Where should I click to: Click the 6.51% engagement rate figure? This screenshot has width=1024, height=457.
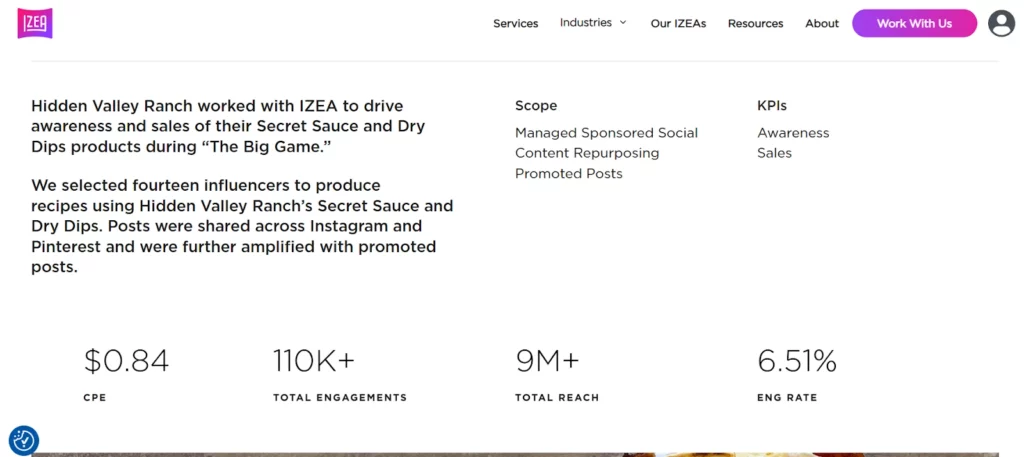click(x=797, y=361)
